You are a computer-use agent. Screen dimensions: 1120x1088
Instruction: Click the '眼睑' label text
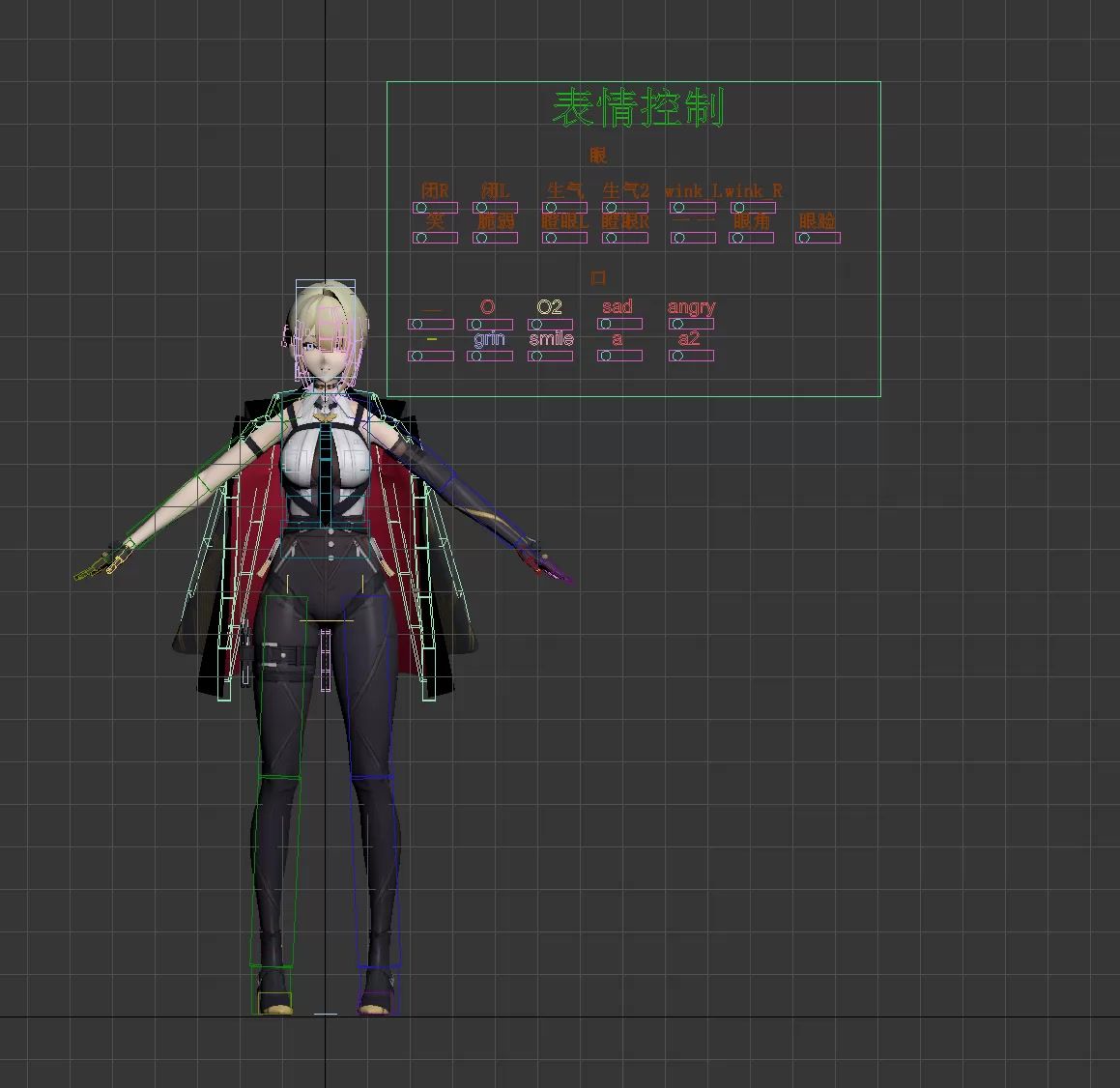tap(818, 220)
